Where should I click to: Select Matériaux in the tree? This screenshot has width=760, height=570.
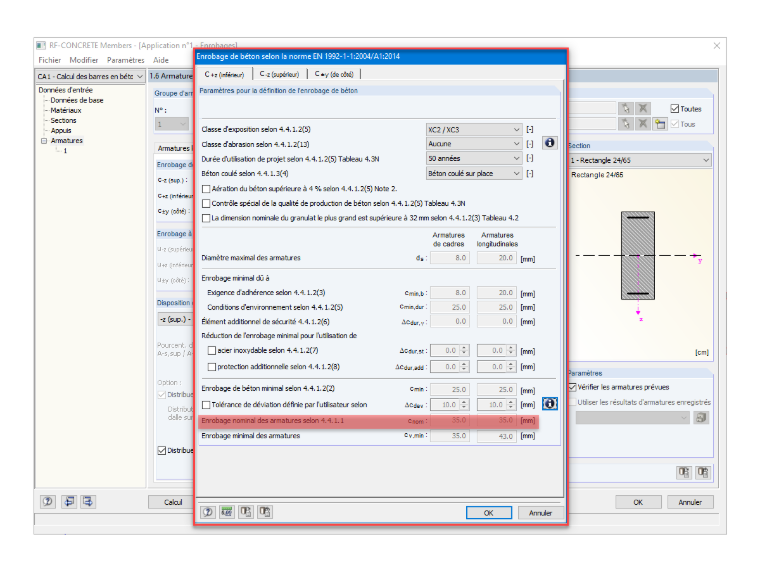click(66, 111)
